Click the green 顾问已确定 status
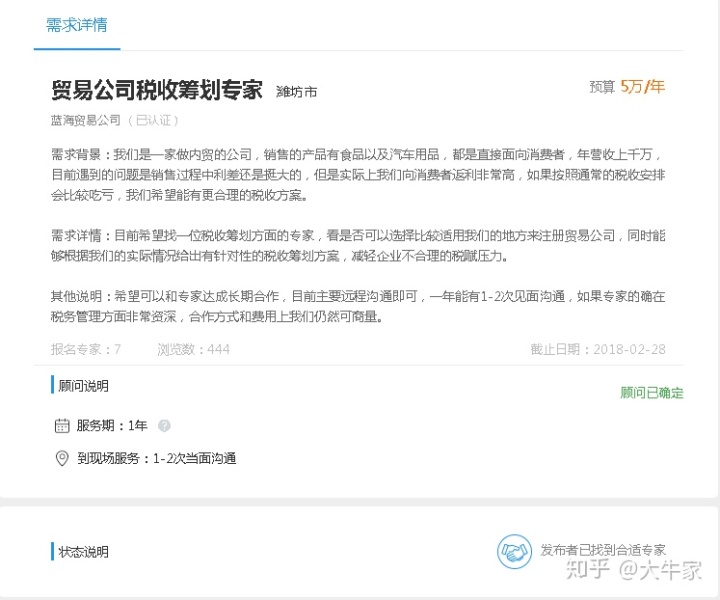 coord(652,393)
